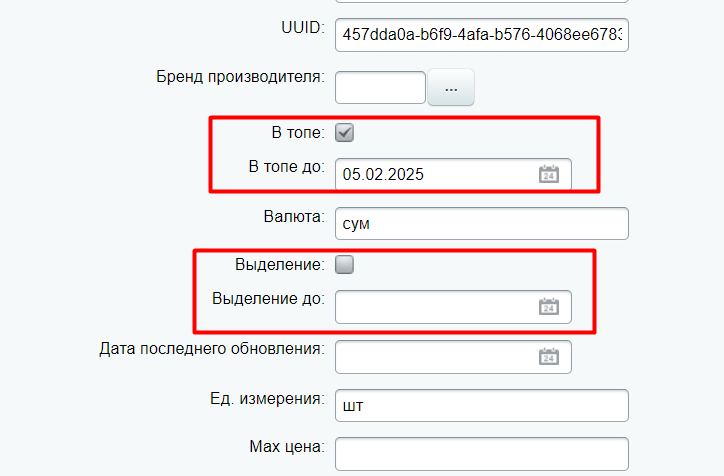The image size is (724, 476).
Task: Open brand selector with the ellipsis button
Action: tap(451, 87)
